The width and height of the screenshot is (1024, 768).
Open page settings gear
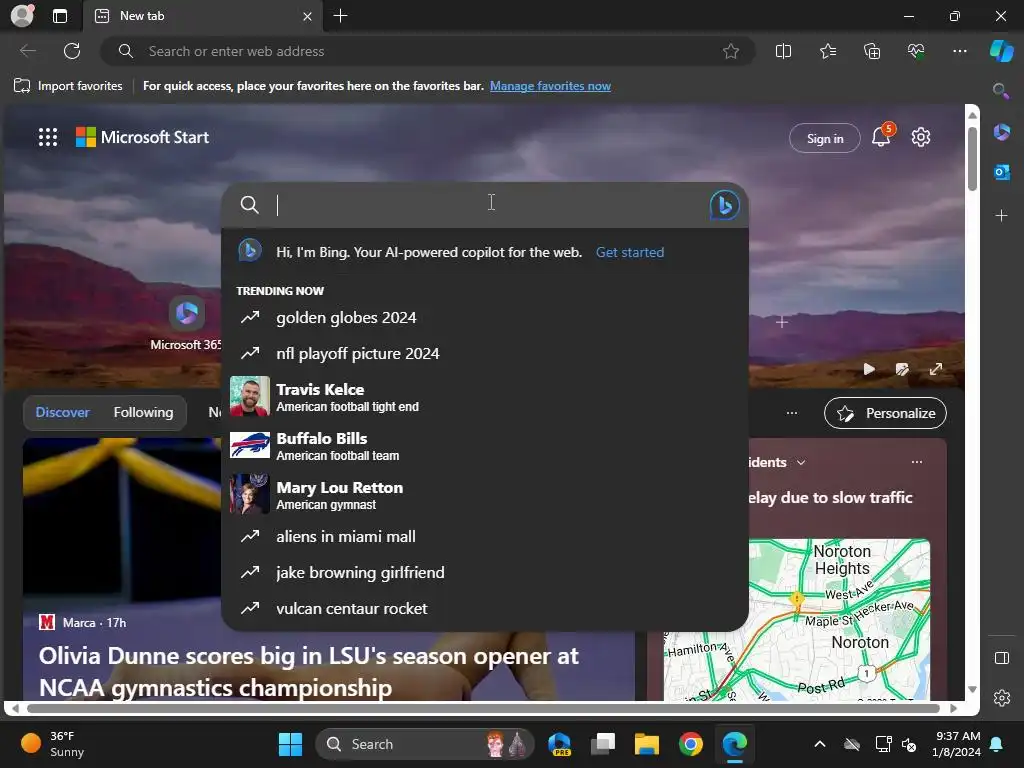(920, 137)
